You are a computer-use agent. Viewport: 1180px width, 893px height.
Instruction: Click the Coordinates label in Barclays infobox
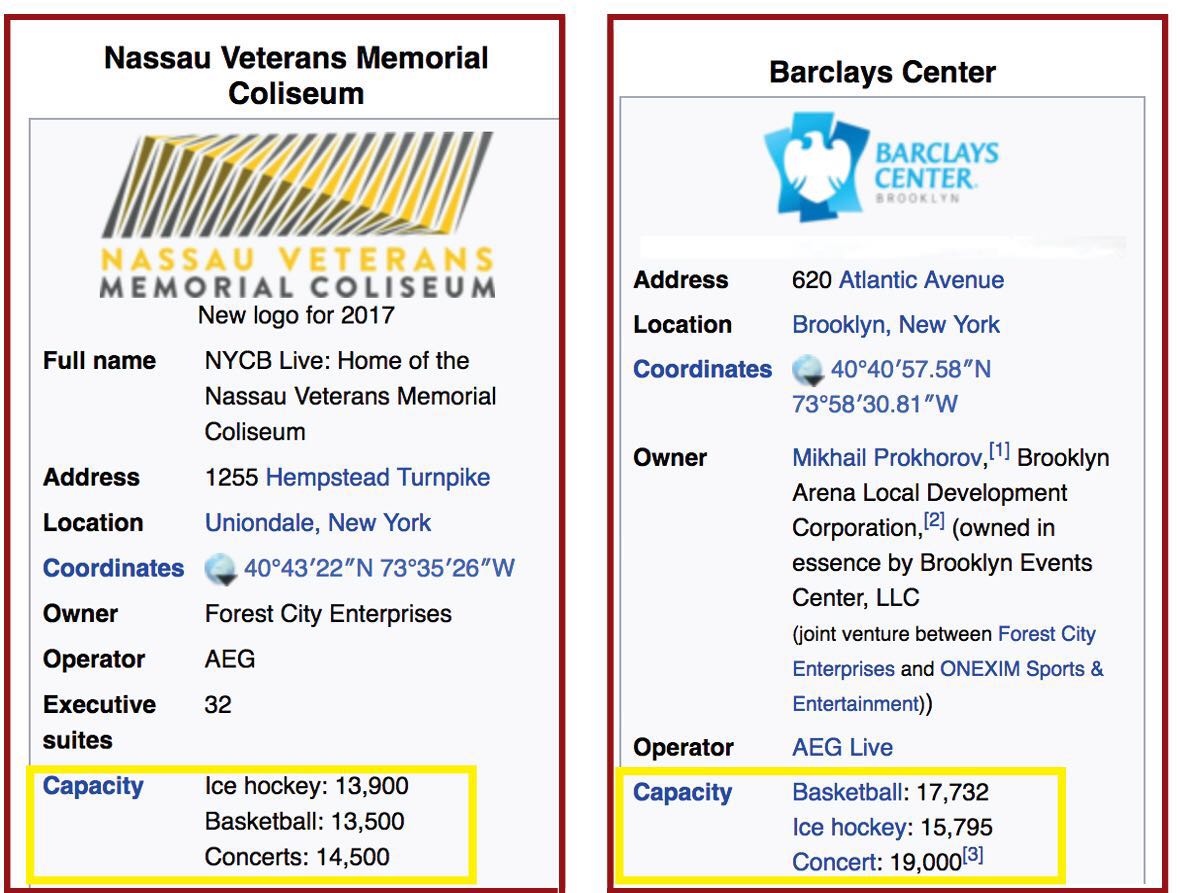tap(702, 369)
